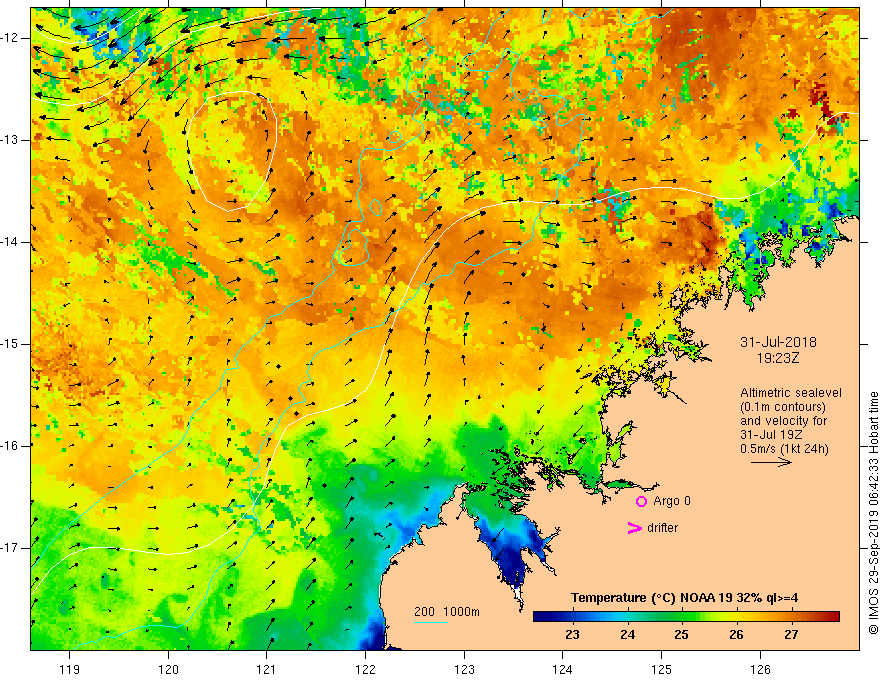Click the '(0.1m contours)' caption line
The height and width of the screenshot is (680, 880).
click(x=783, y=407)
